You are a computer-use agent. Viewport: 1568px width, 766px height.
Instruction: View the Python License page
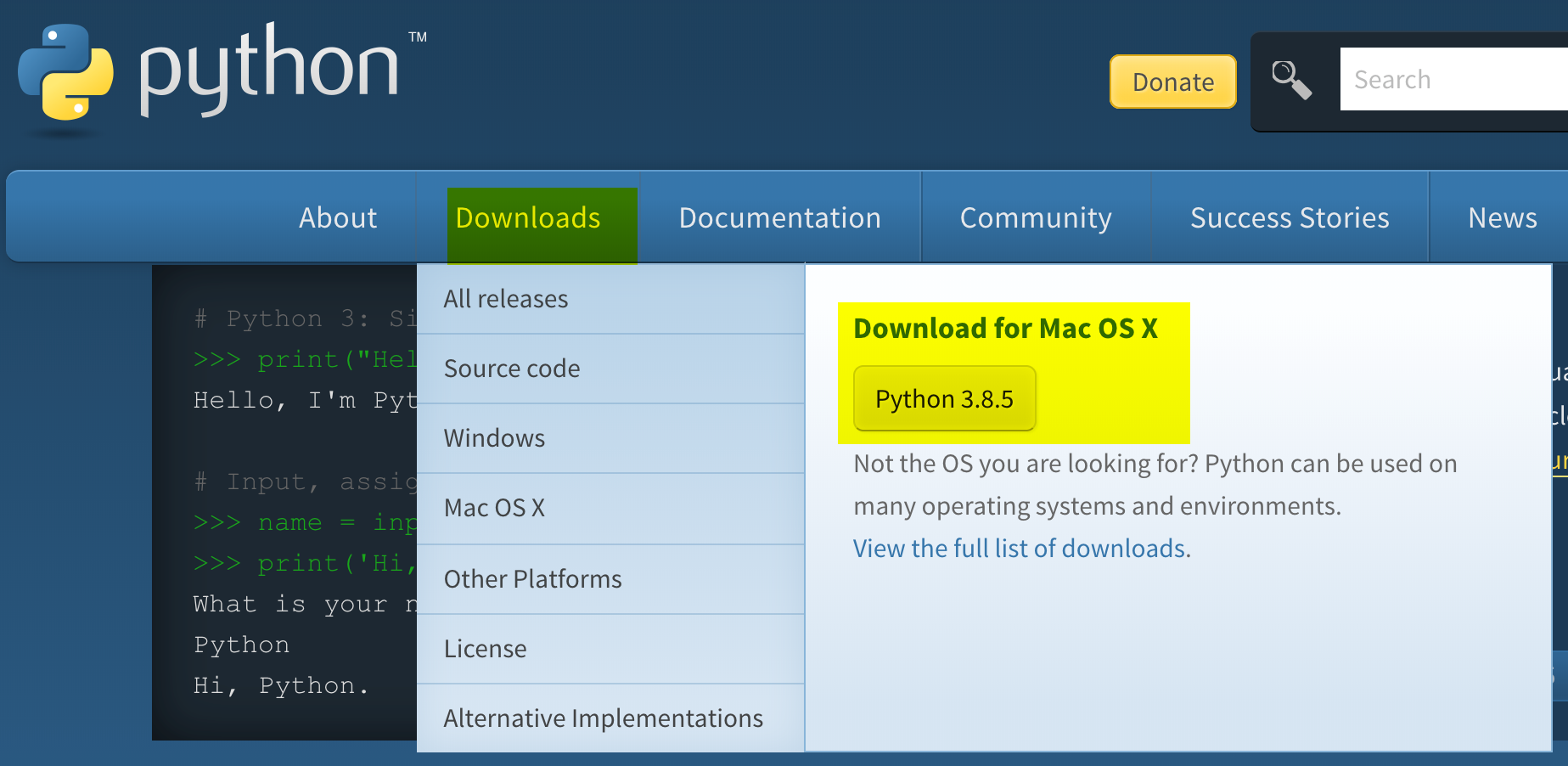tap(485, 648)
